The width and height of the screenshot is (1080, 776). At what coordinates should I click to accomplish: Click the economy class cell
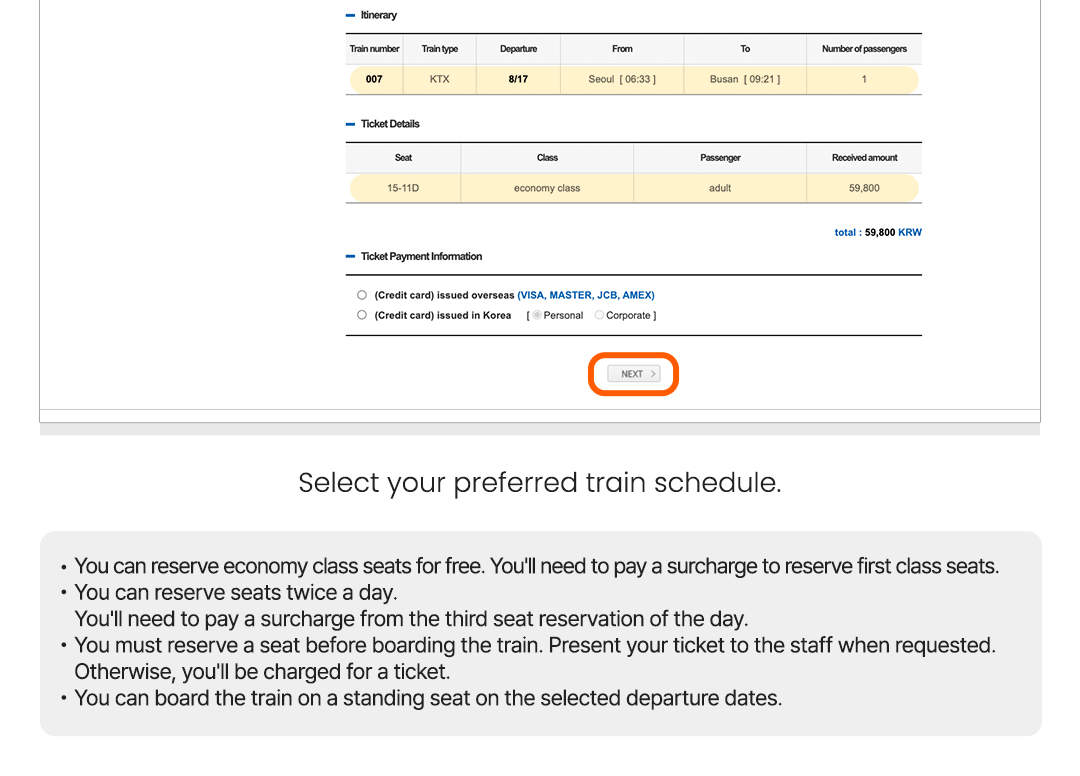click(x=547, y=188)
